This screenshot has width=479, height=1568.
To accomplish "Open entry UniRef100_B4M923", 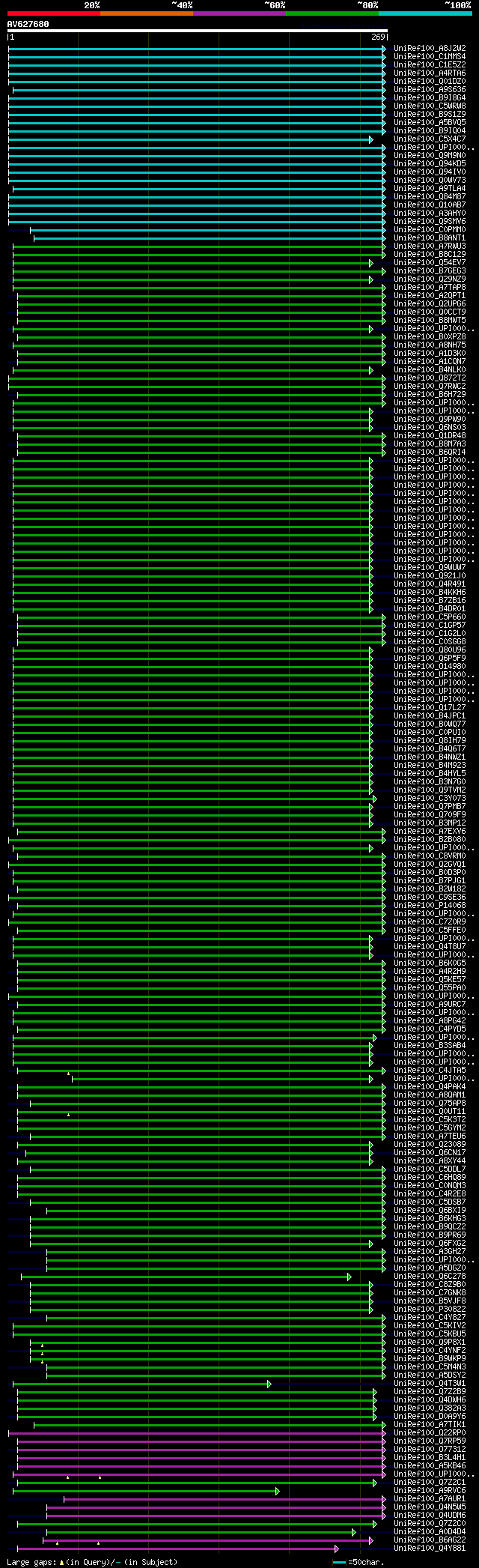I will [x=430, y=766].
